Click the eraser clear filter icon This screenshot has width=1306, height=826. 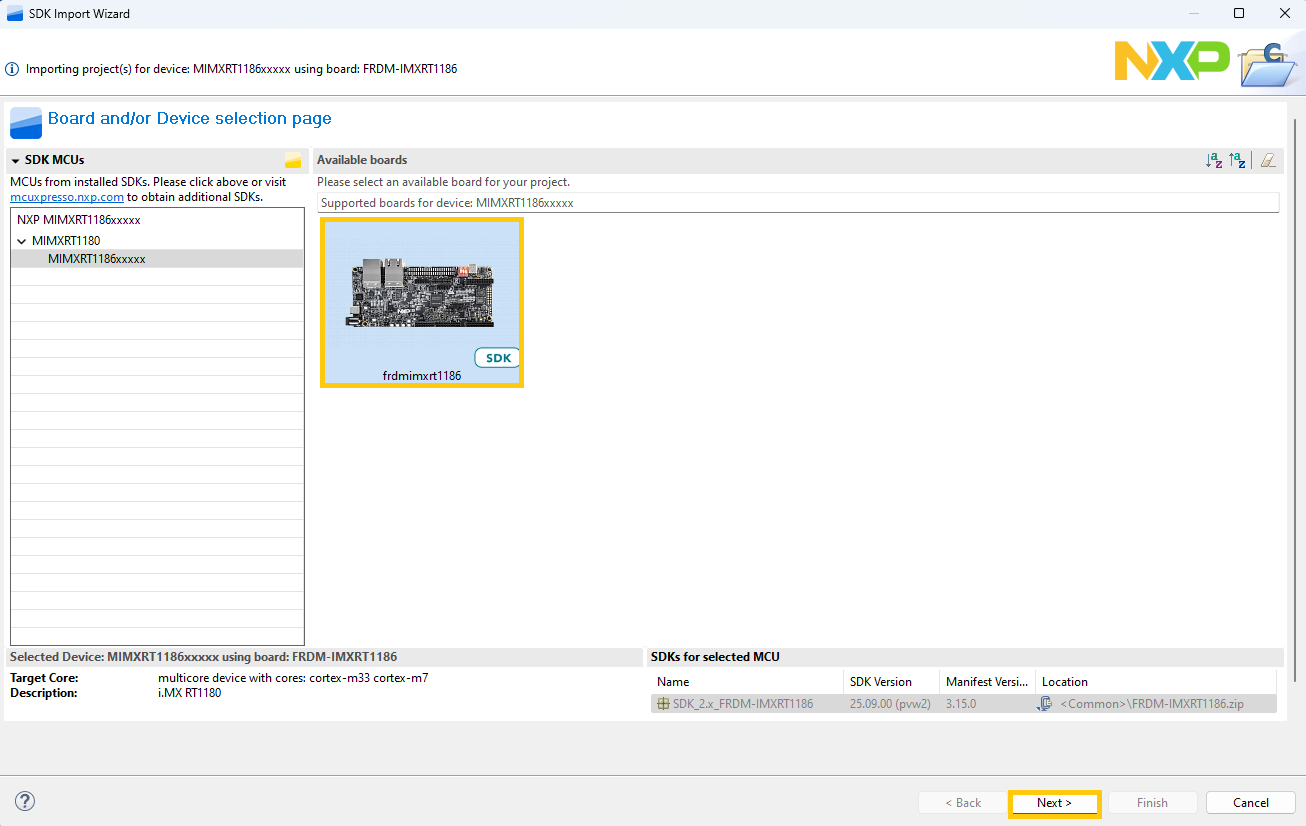tap(1267, 160)
